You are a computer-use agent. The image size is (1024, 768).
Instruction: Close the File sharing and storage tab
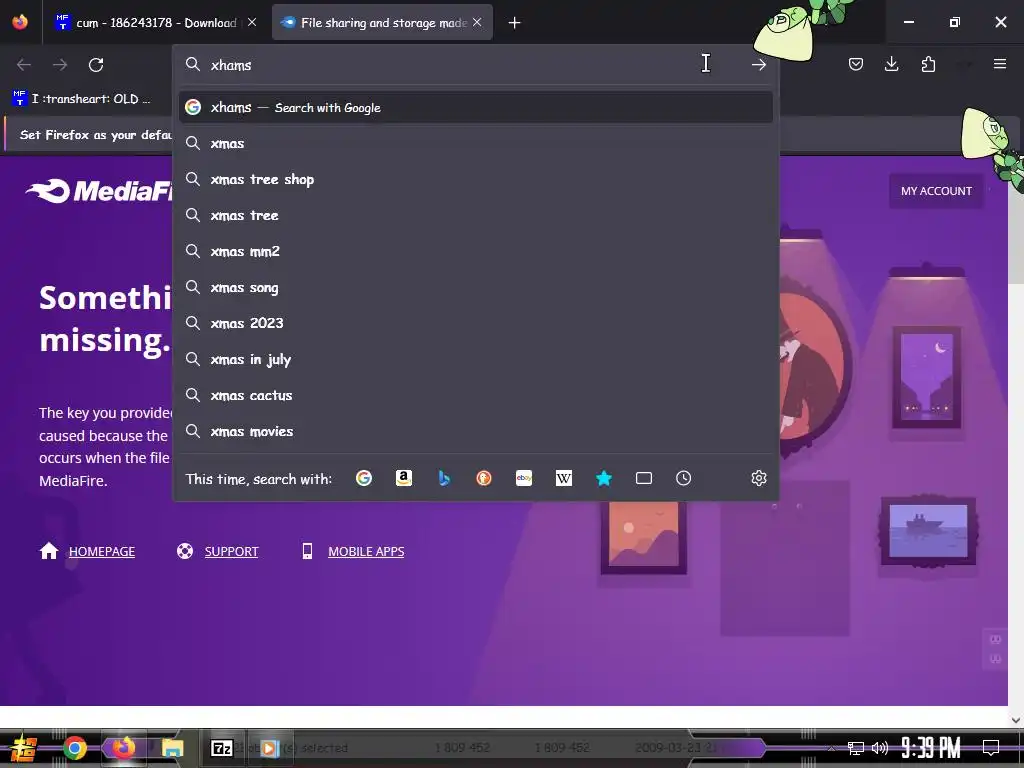pyautogui.click(x=477, y=22)
